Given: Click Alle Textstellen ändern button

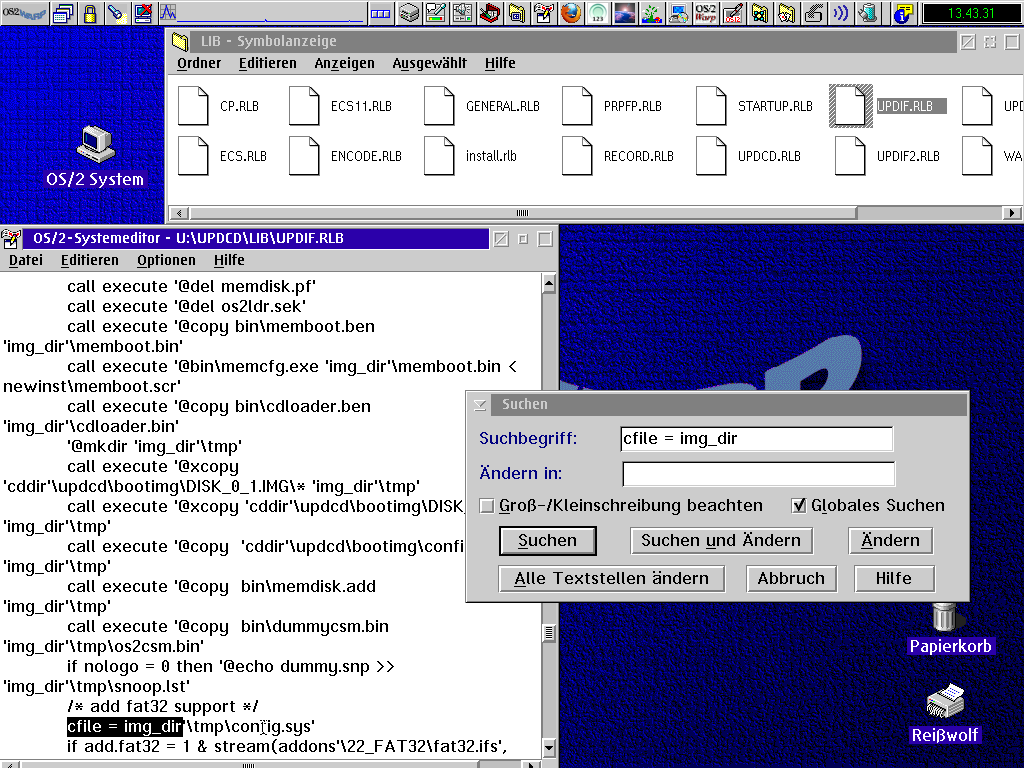Looking at the screenshot, I should (x=612, y=579).
